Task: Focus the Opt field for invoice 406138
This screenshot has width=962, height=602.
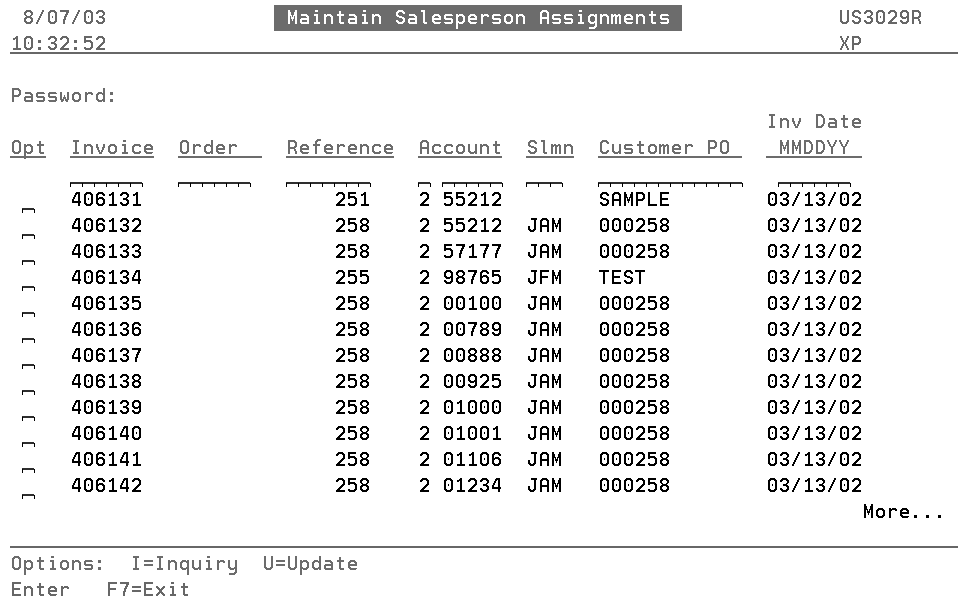Action: pos(28,388)
